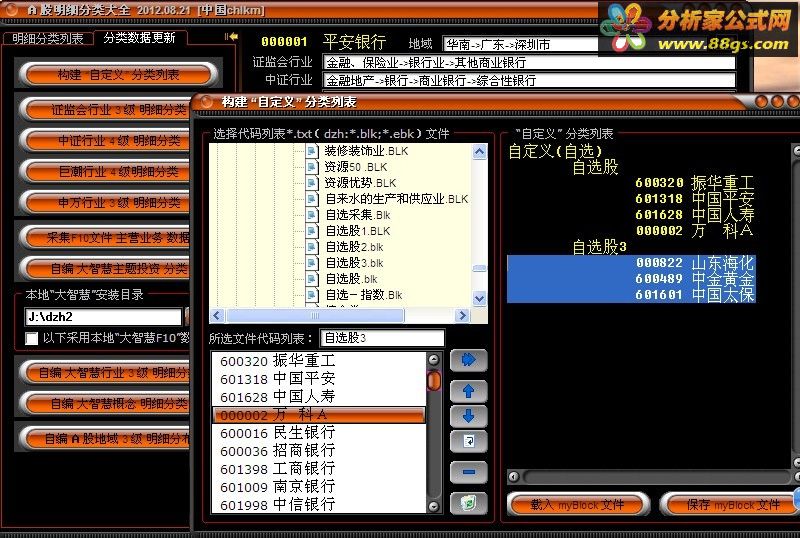800x538 pixels.
Task: Click the yellow collapse-panel arrow icon
Action: (x=231, y=36)
